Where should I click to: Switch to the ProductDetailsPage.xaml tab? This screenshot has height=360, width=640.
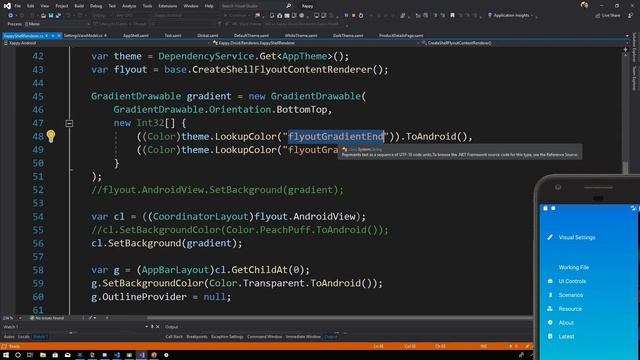pos(401,36)
